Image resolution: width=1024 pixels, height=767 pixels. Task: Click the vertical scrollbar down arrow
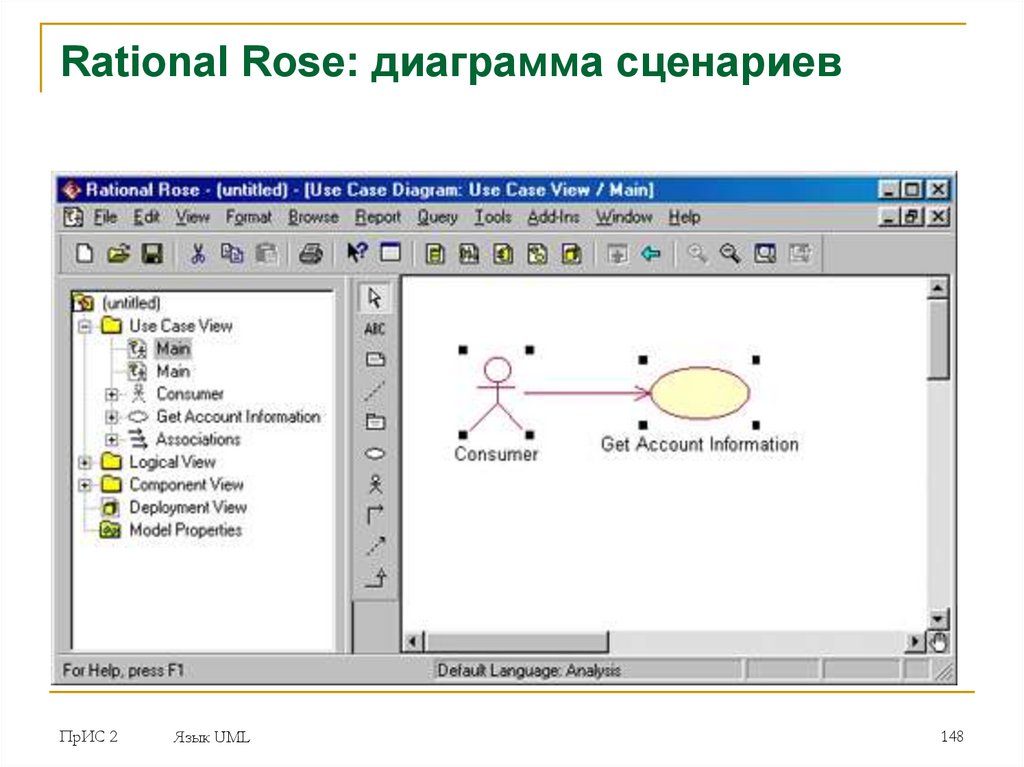pos(938,619)
